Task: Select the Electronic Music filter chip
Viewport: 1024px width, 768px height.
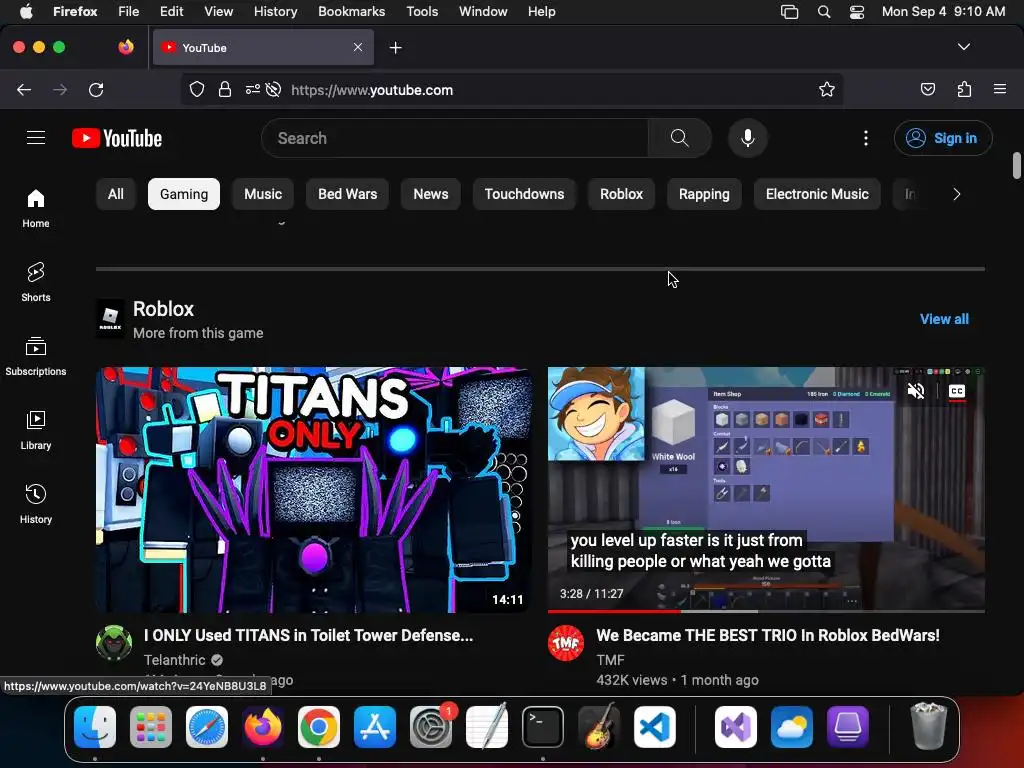Action: [x=817, y=194]
